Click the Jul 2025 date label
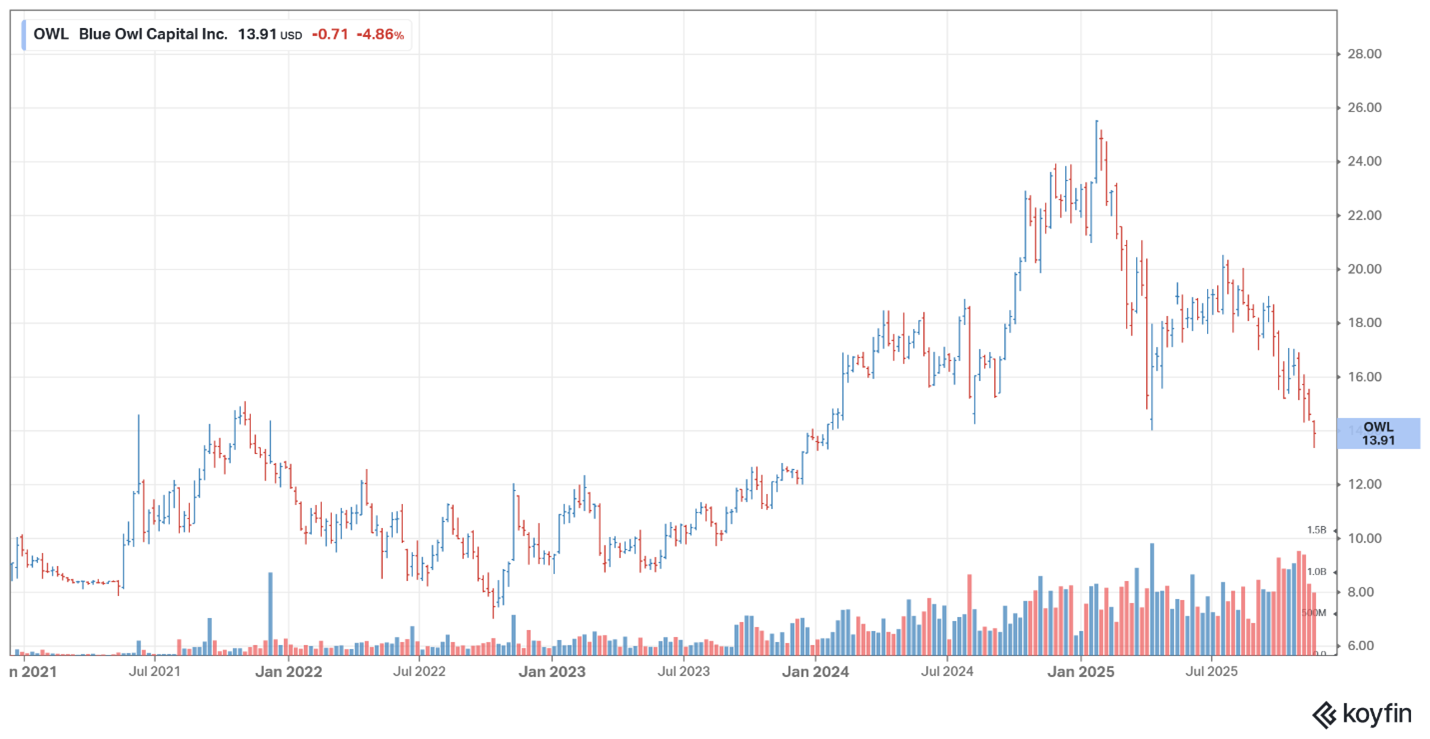 point(1211,672)
